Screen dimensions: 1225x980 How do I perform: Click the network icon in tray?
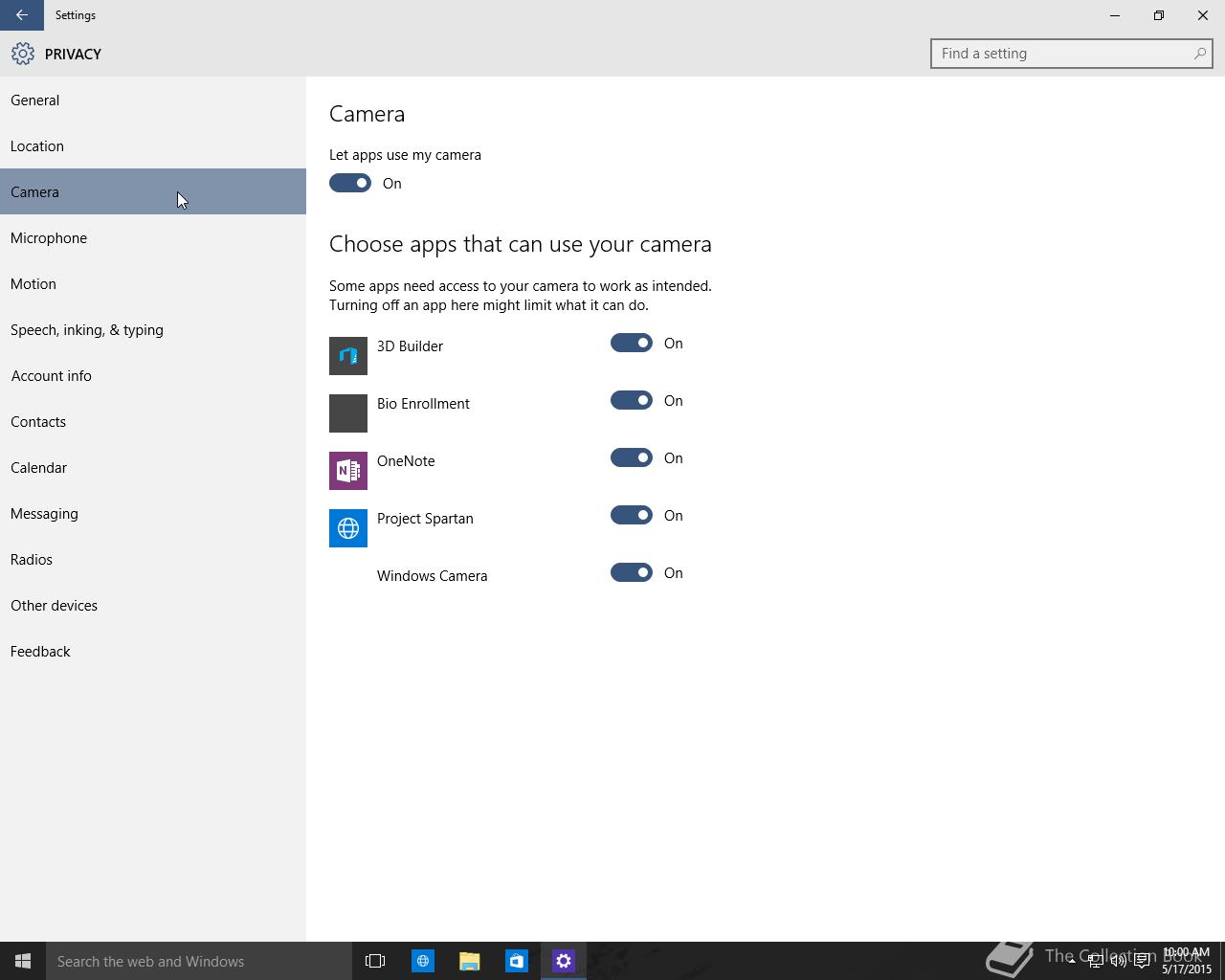1095,961
